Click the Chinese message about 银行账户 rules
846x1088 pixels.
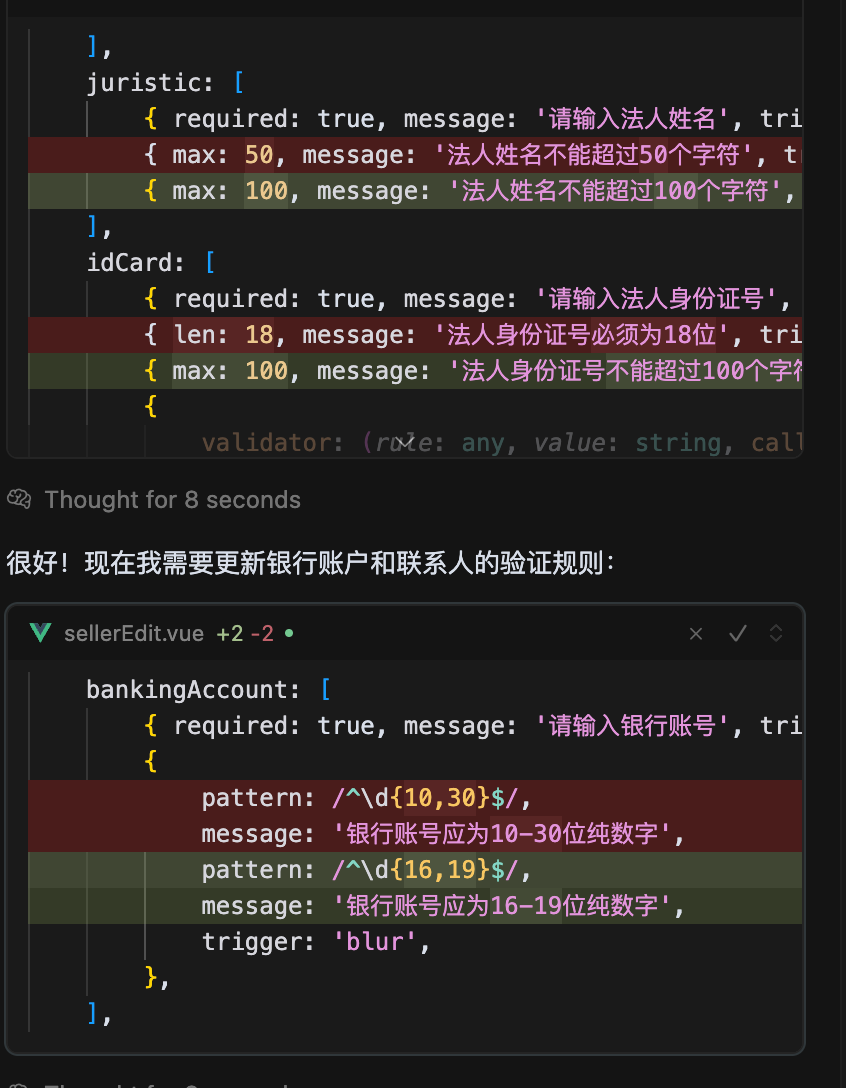click(310, 563)
